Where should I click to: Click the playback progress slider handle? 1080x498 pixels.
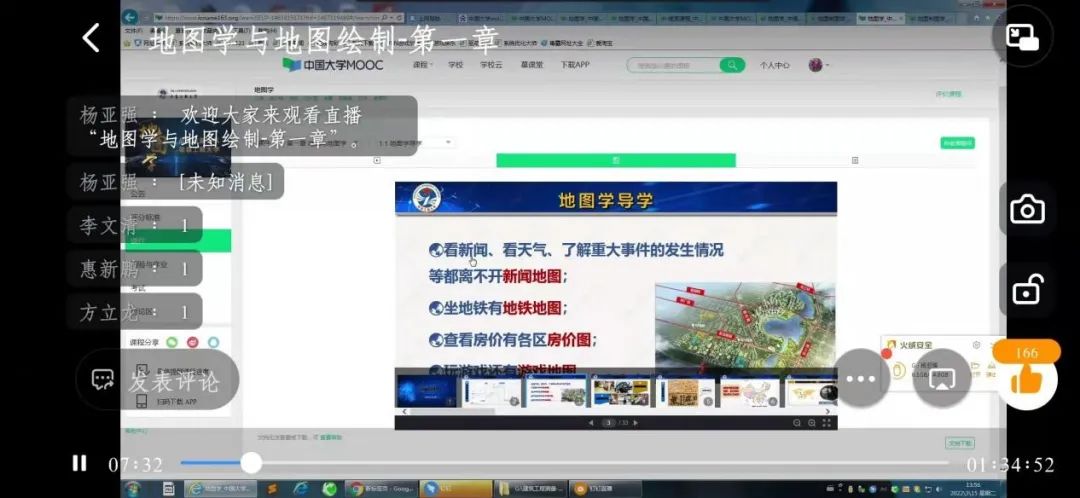click(251, 463)
